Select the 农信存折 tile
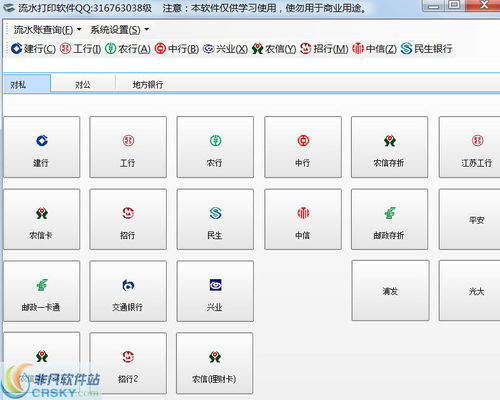The height and width of the screenshot is (400, 500). [x=389, y=147]
